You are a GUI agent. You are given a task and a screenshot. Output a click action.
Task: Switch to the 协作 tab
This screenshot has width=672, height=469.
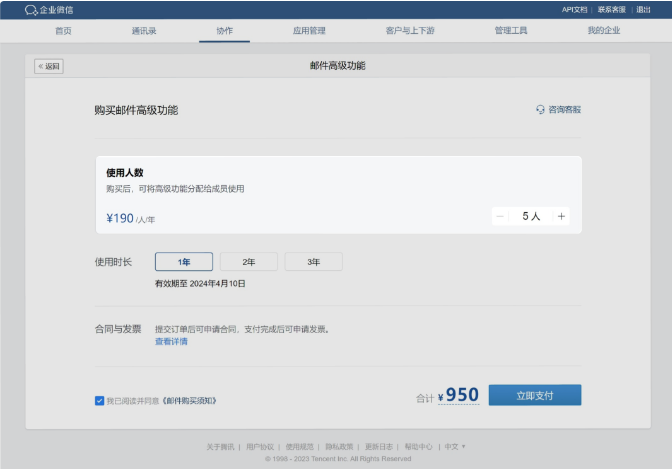click(224, 31)
